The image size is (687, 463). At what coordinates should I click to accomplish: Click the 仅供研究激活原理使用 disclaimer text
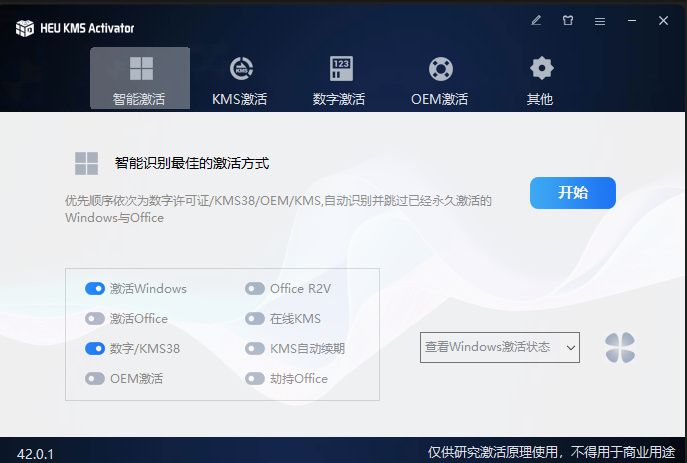[x=552, y=452]
